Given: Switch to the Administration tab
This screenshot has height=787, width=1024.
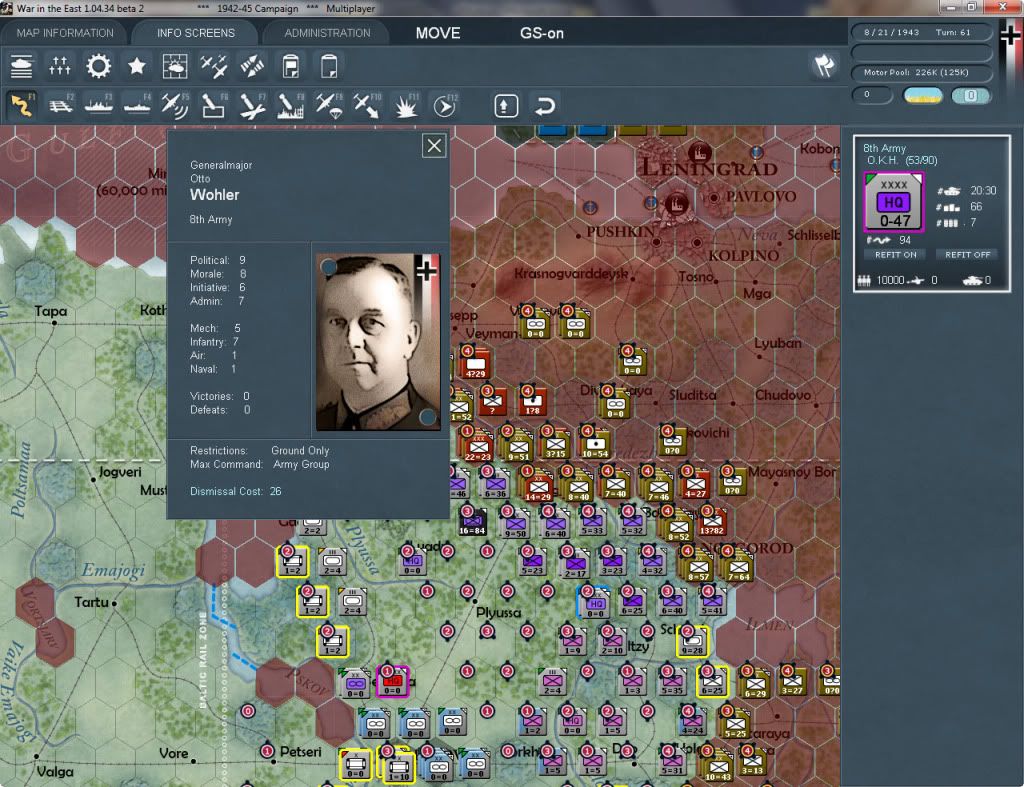Looking at the screenshot, I should coord(327,33).
